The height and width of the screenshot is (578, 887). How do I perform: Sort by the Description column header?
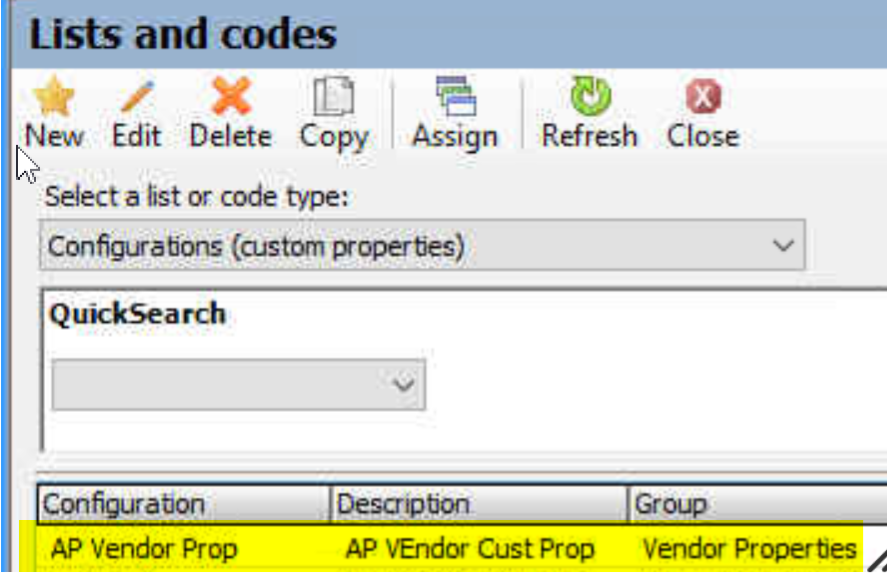point(479,503)
